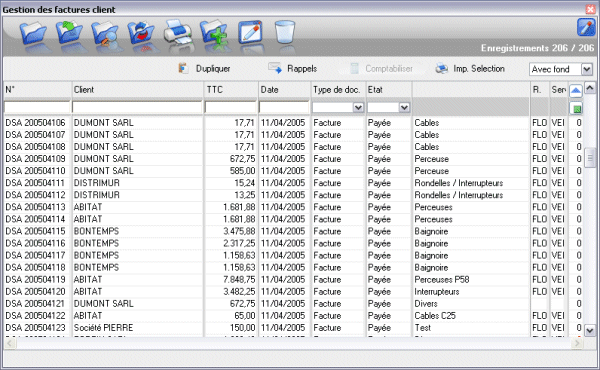Click the Etat column header
Image resolution: width=600 pixels, height=370 pixels.
click(389, 90)
